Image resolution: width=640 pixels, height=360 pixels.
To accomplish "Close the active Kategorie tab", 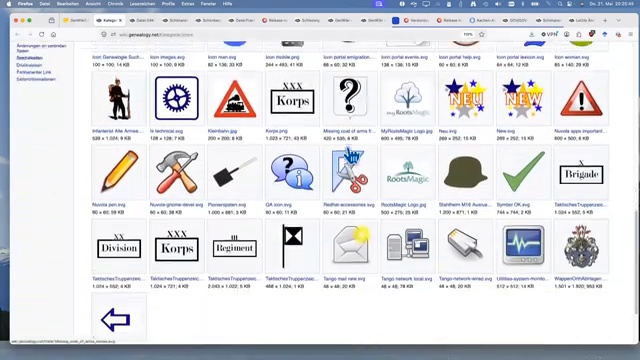I will [120, 20].
